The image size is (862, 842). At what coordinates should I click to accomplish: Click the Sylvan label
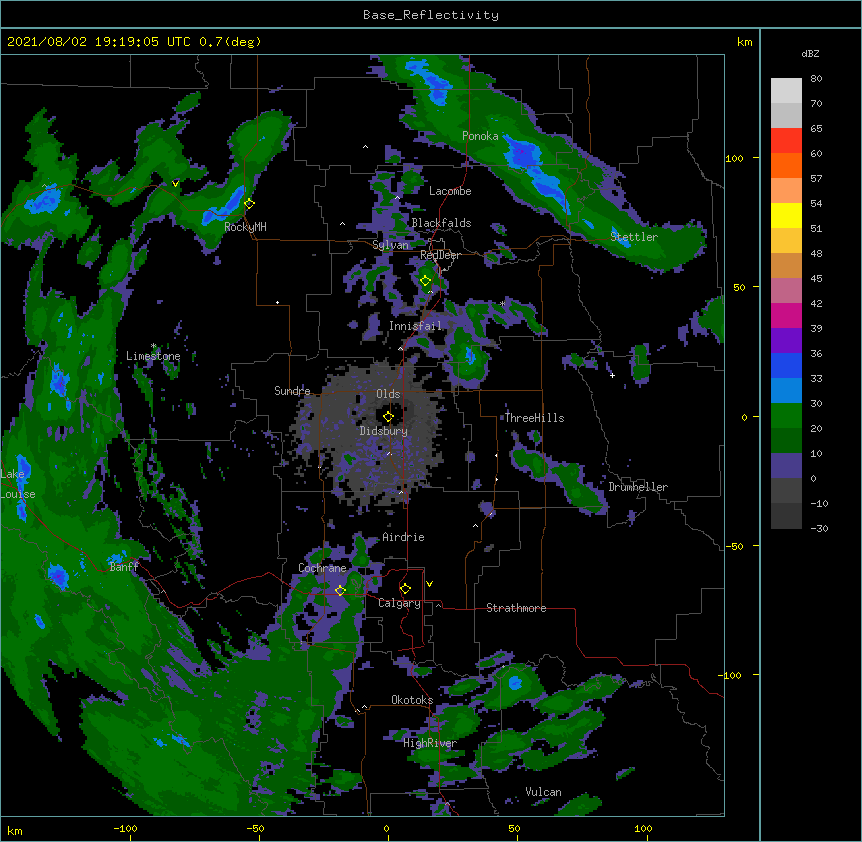point(390,245)
